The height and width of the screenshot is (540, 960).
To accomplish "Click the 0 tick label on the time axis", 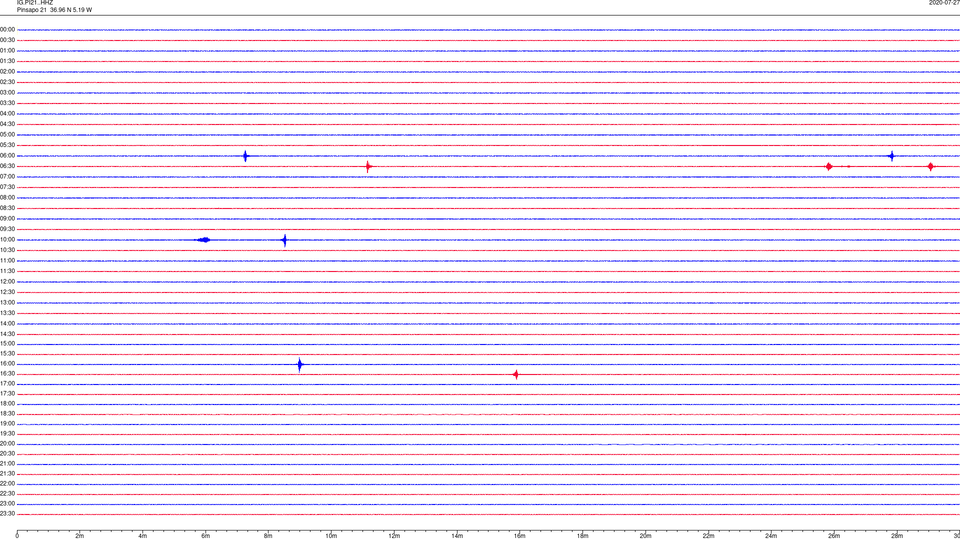I will [x=17, y=536].
